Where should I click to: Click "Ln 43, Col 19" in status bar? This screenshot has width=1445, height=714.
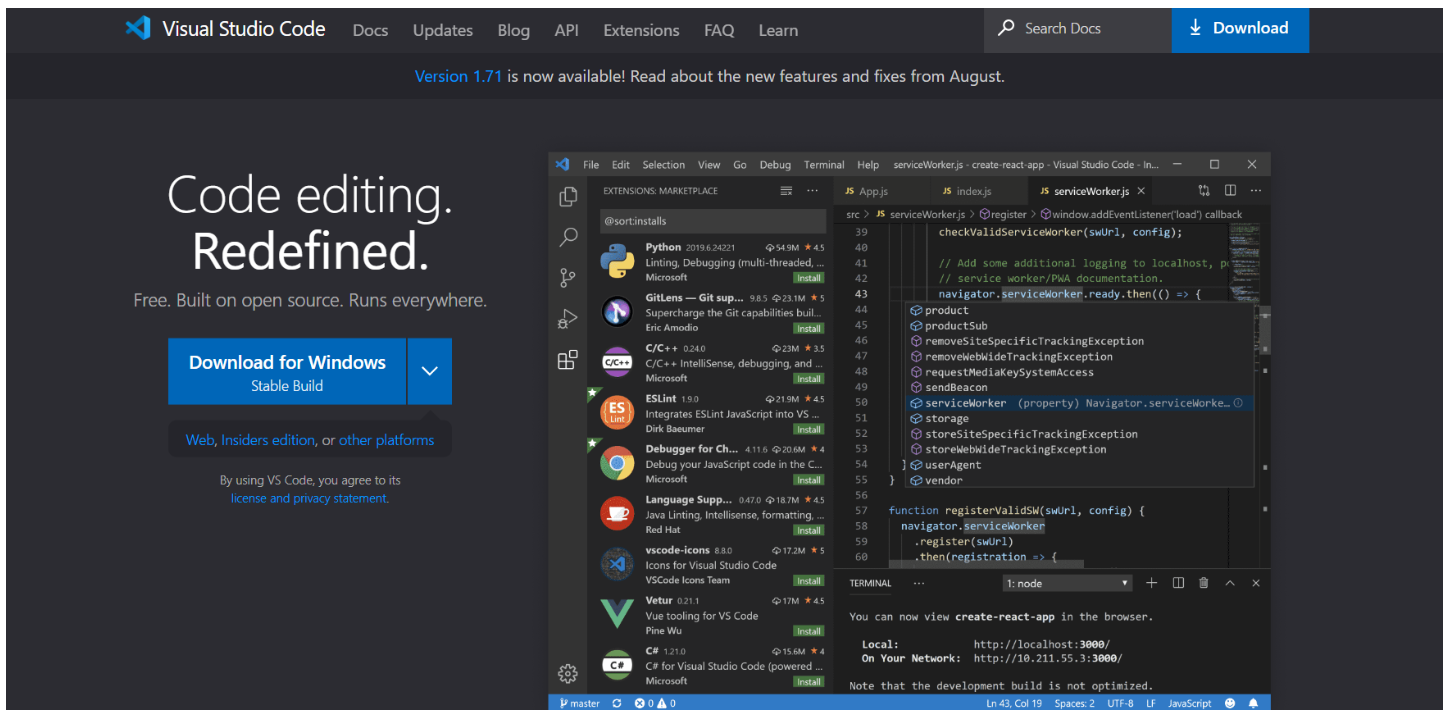[1015, 703]
